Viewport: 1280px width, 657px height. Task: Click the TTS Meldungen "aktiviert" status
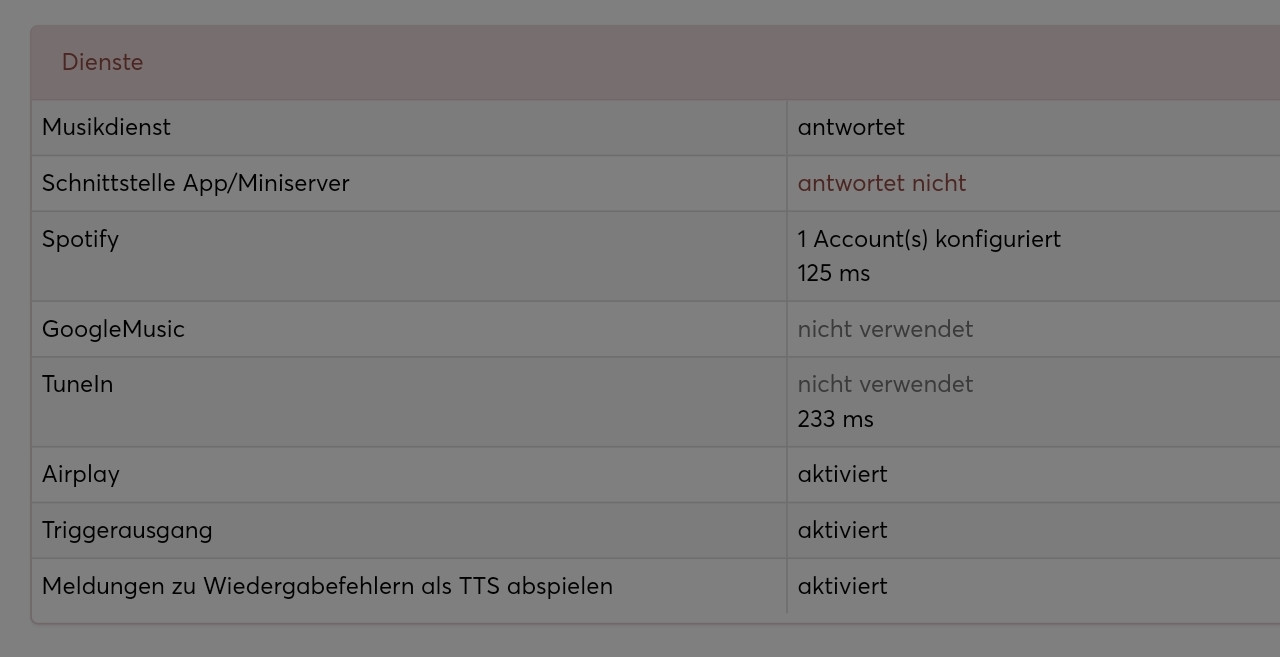[842, 586]
